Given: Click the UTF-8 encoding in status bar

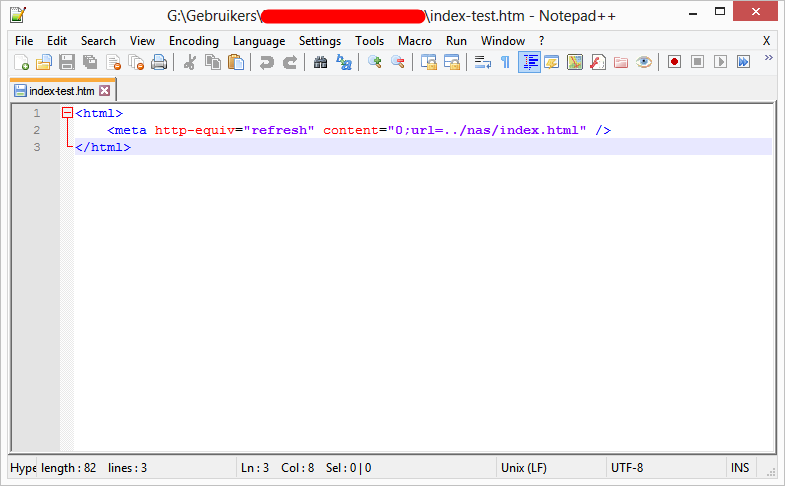Looking at the screenshot, I should (627, 468).
